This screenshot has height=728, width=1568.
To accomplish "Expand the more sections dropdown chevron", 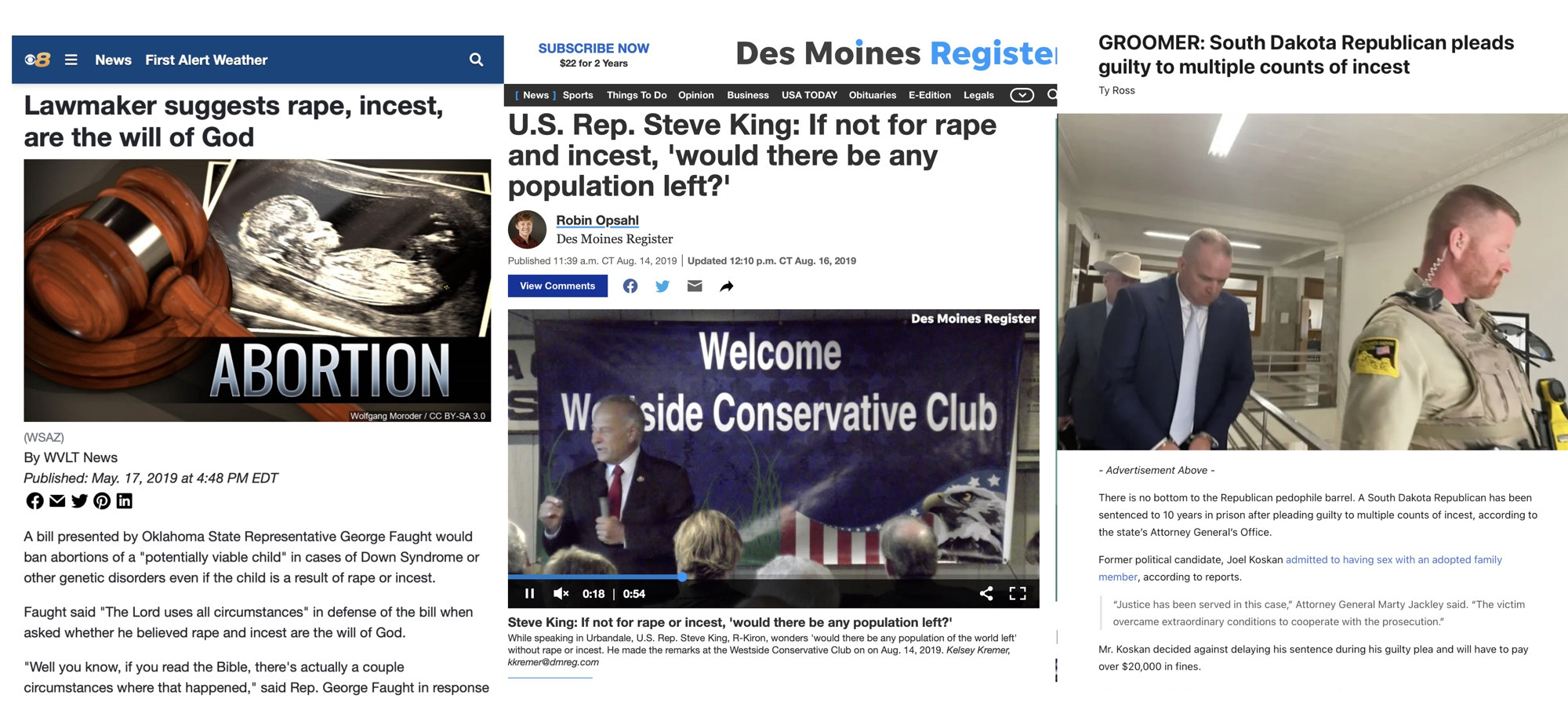I will [x=1022, y=95].
